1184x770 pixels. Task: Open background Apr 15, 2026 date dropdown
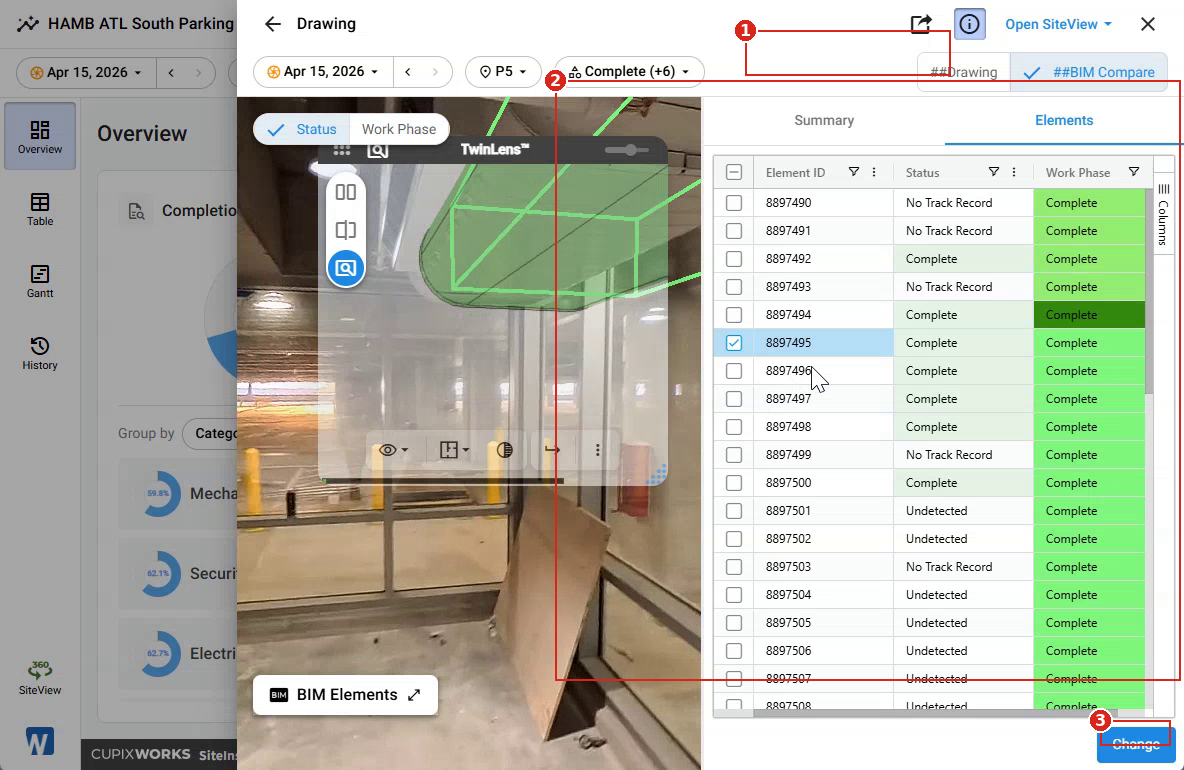tap(86, 72)
